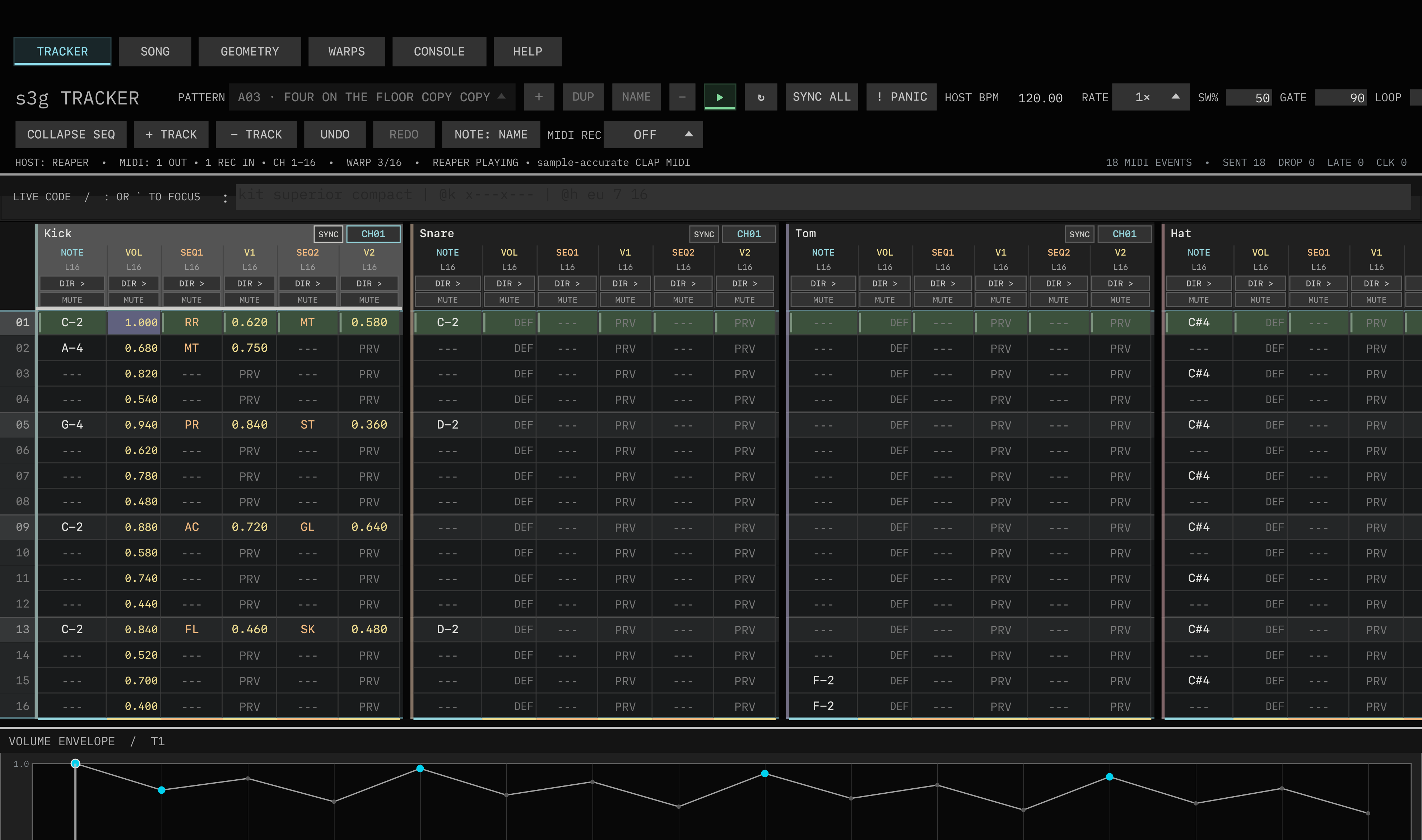Click the NAME pattern button
Image resolution: width=1422 pixels, height=840 pixels.
636,97
